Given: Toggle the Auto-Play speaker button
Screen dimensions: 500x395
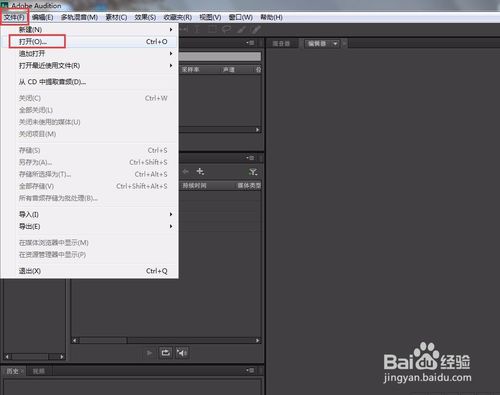Looking at the screenshot, I should click(182, 352).
